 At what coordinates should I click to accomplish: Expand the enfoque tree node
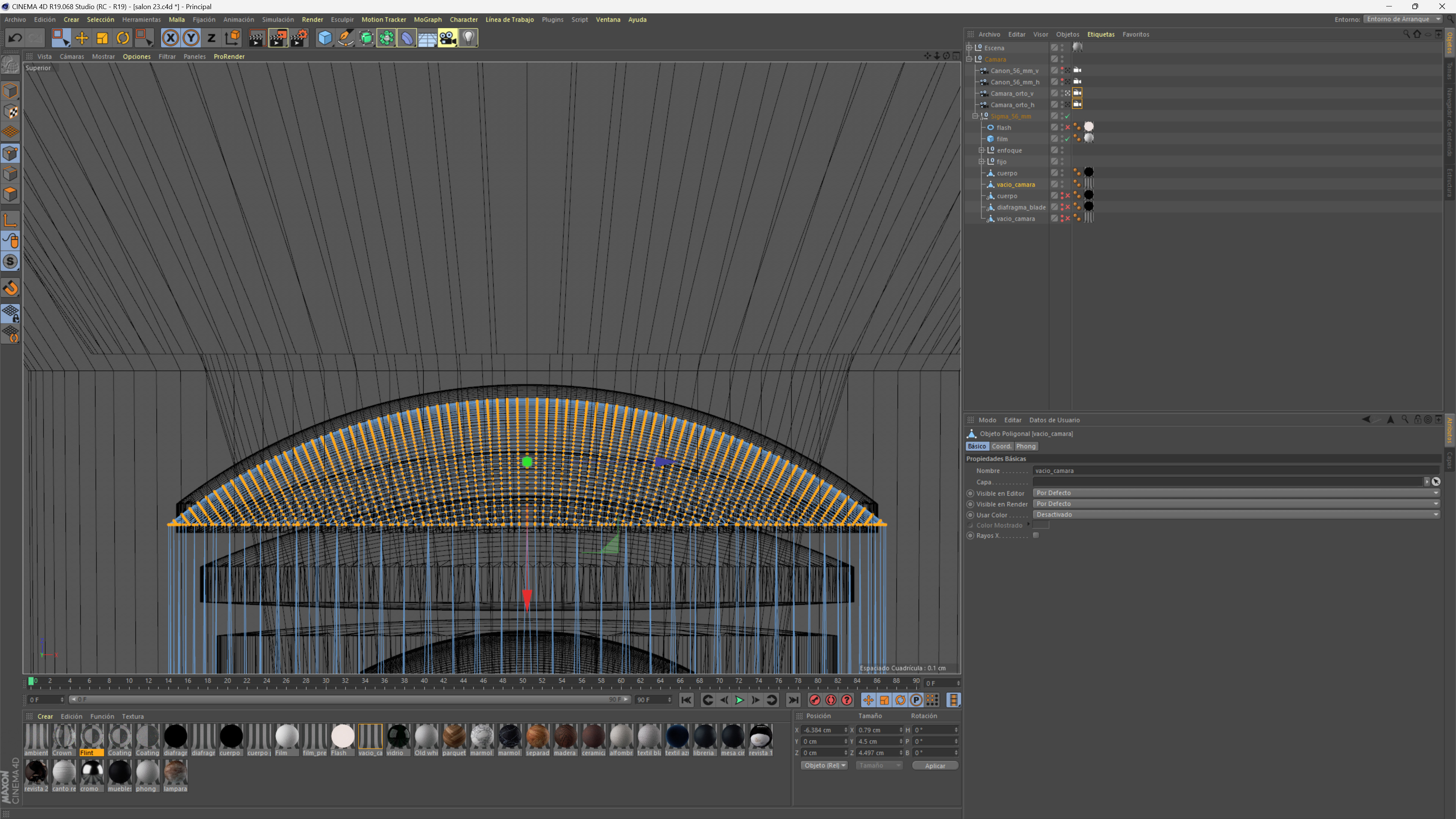(x=982, y=151)
